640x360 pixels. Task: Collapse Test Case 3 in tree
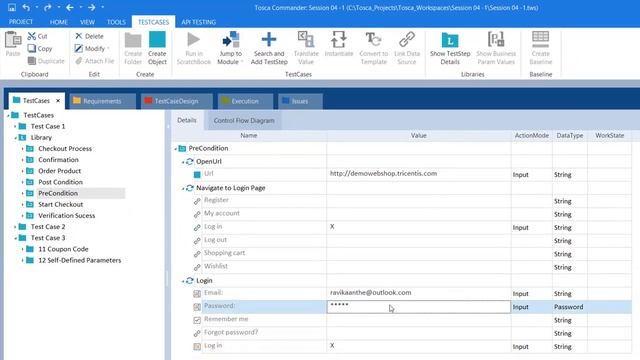[15, 238]
